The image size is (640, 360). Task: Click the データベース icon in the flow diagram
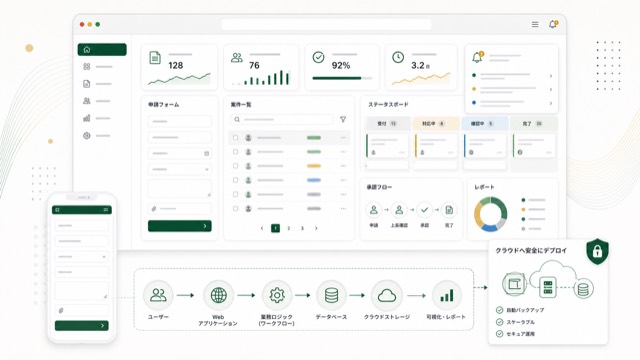click(331, 295)
